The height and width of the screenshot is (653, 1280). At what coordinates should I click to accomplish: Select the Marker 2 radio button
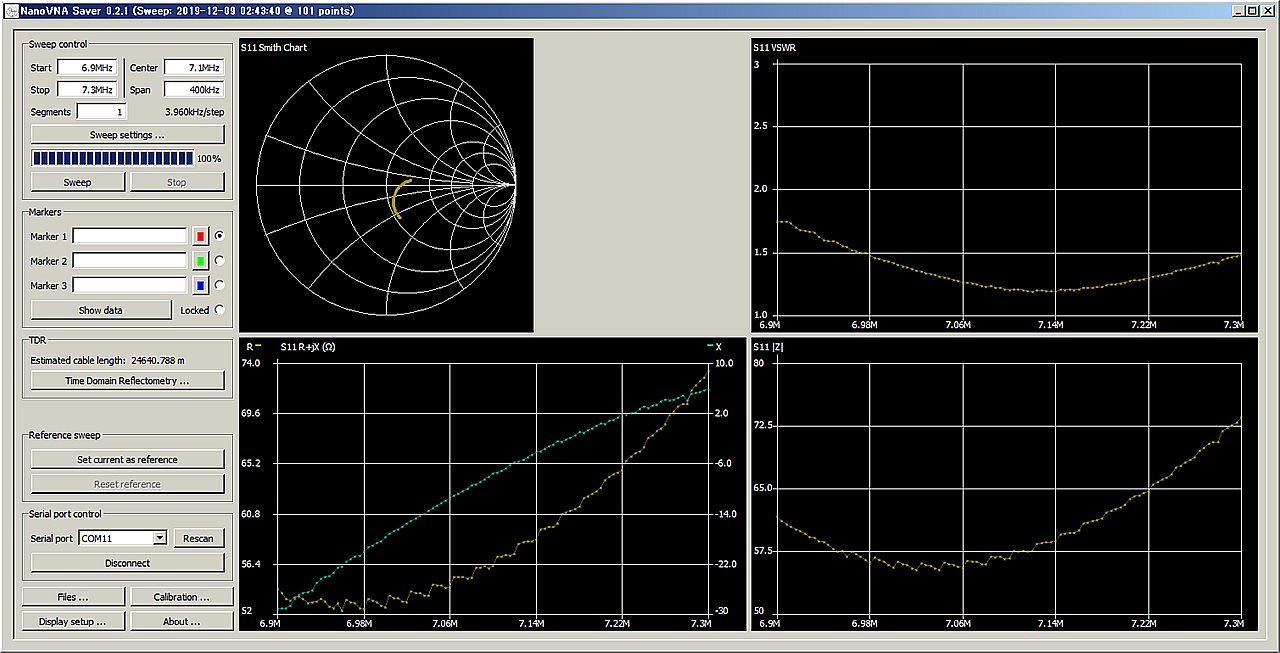coord(219,261)
